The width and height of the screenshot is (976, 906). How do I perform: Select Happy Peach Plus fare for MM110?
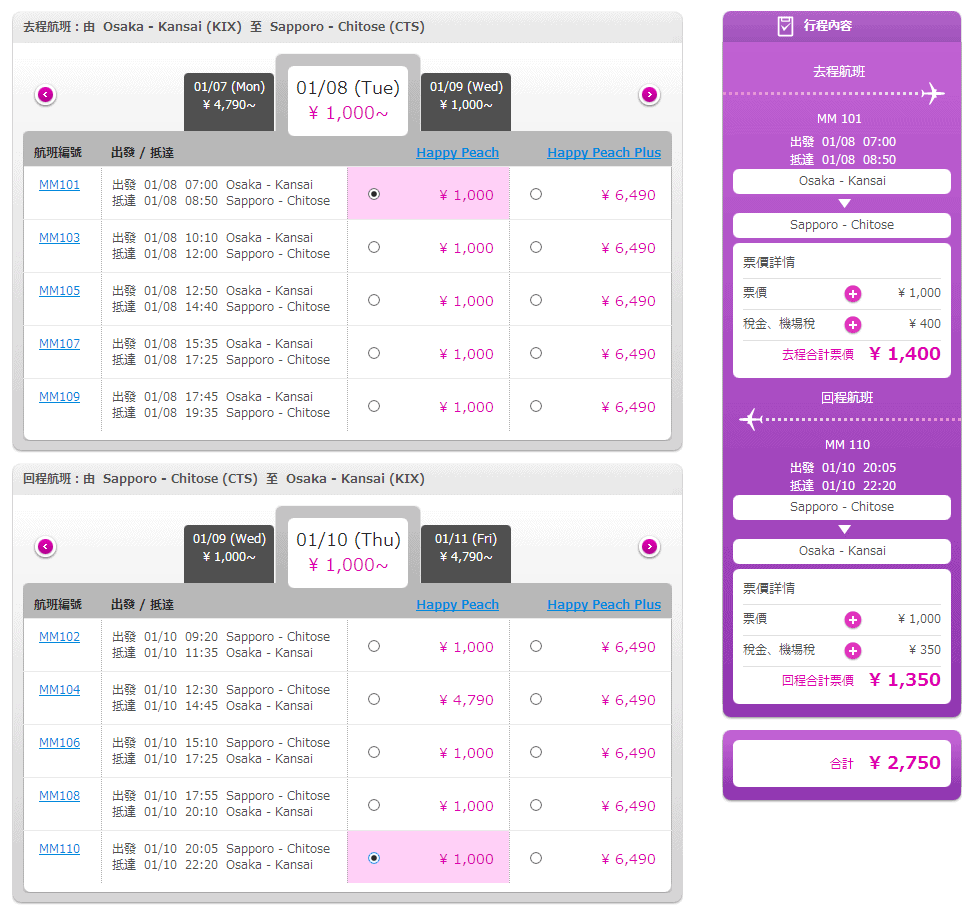(536, 857)
